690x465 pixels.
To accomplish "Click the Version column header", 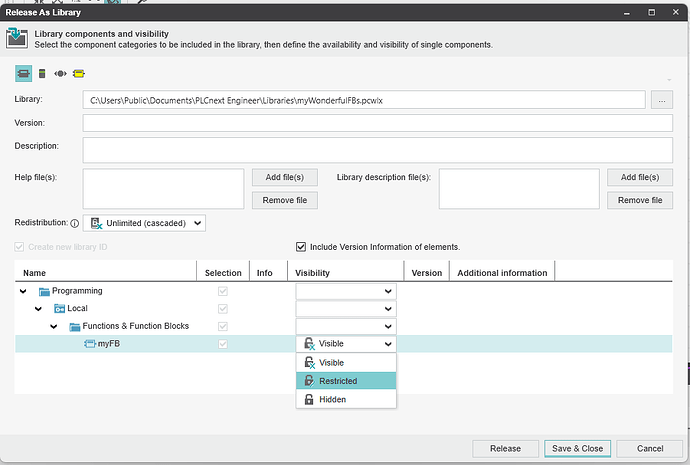I will pyautogui.click(x=426, y=273).
